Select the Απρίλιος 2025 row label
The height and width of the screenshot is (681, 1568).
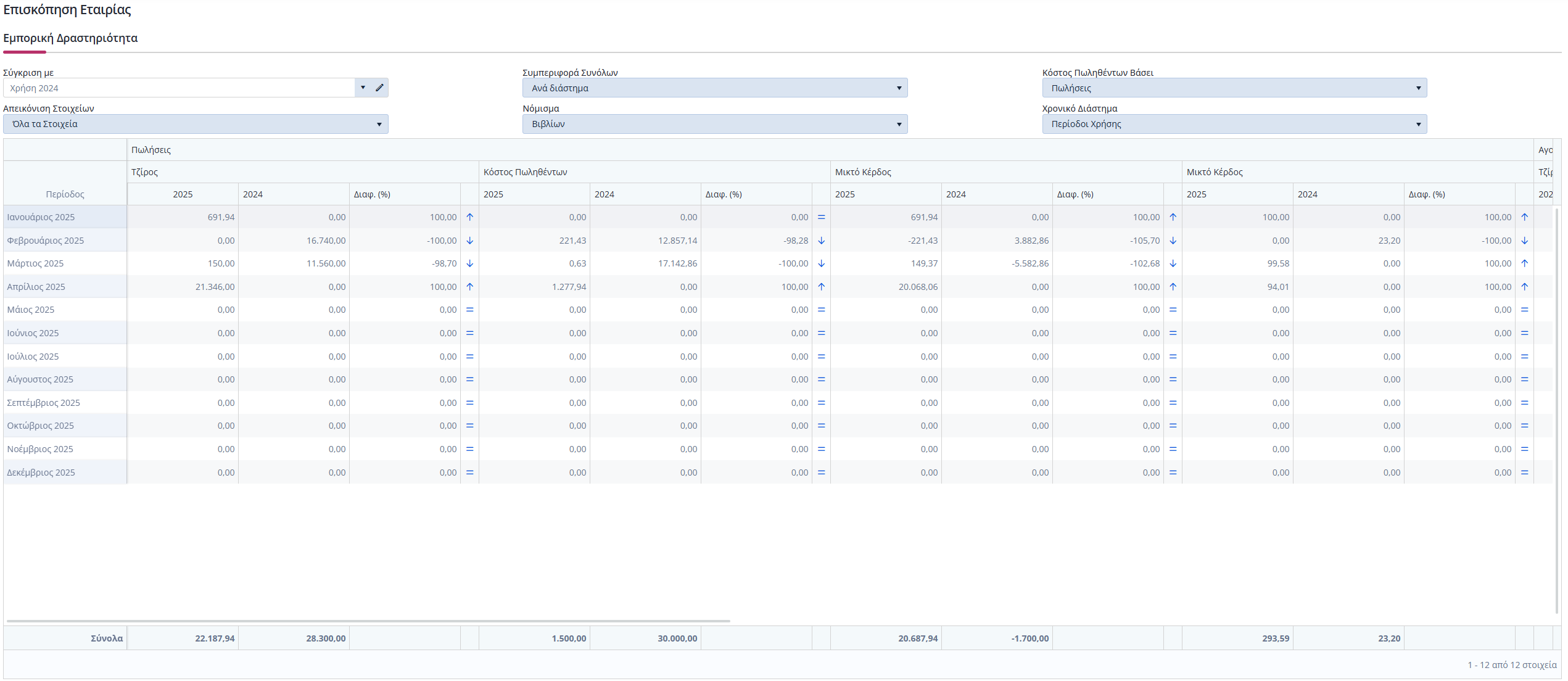click(x=36, y=287)
